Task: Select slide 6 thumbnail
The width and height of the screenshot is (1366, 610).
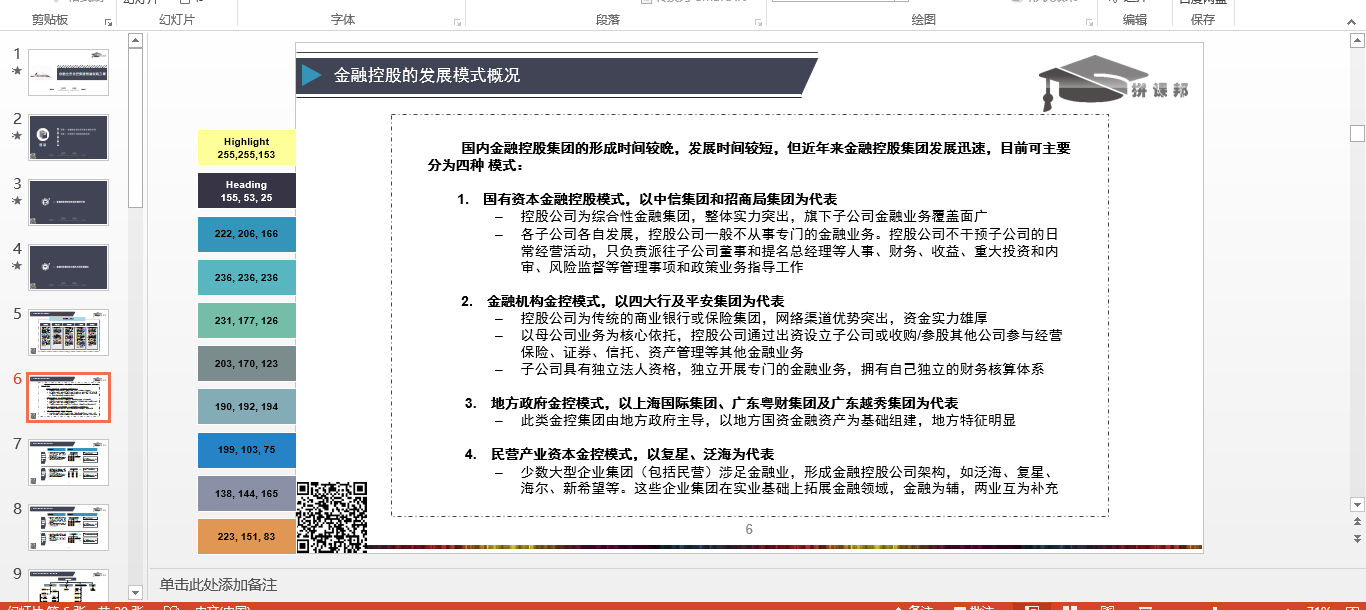Action: [x=69, y=397]
